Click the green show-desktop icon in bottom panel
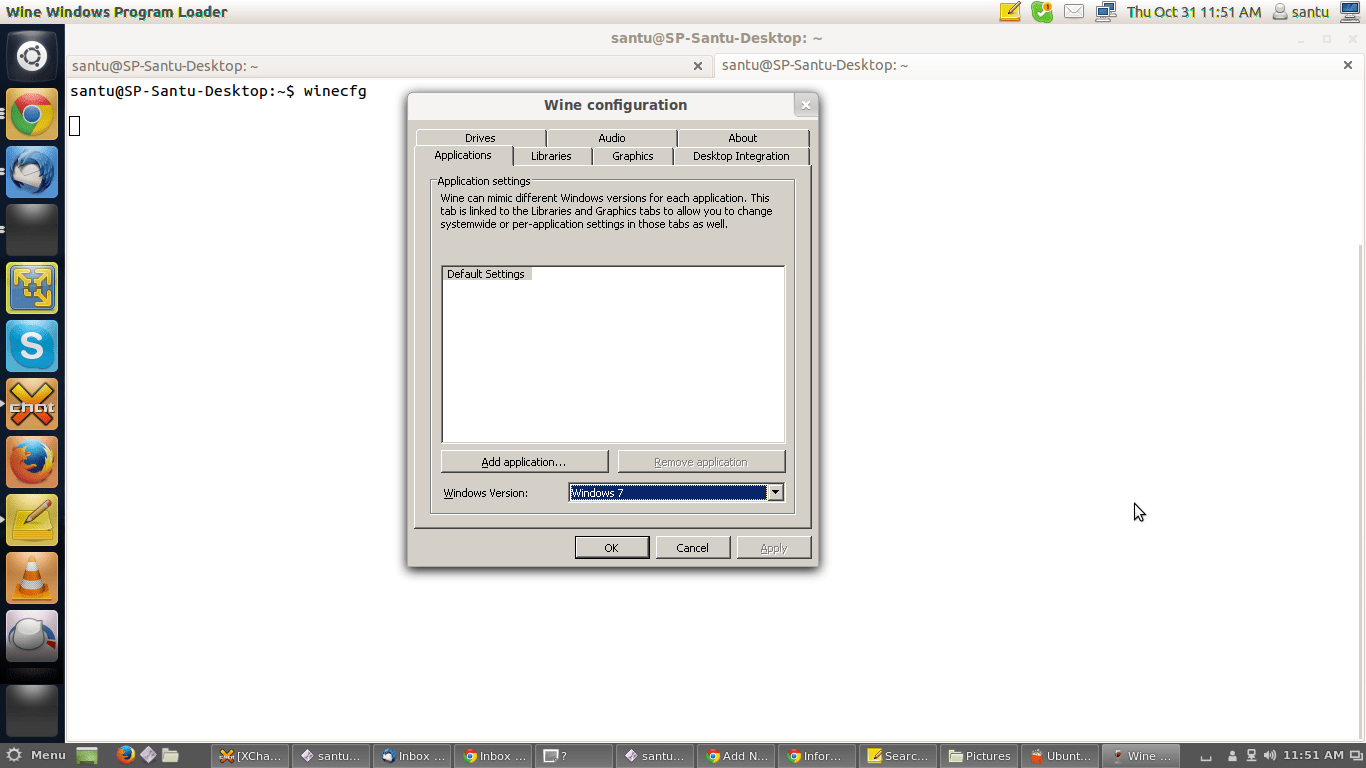This screenshot has height=768, width=1366. pyautogui.click(x=87, y=756)
